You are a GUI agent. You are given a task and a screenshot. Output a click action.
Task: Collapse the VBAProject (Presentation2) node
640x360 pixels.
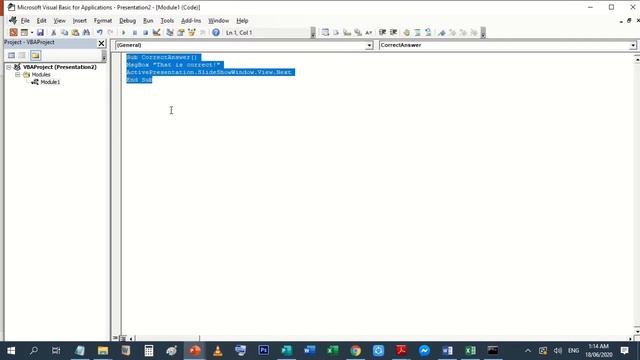coord(9,67)
